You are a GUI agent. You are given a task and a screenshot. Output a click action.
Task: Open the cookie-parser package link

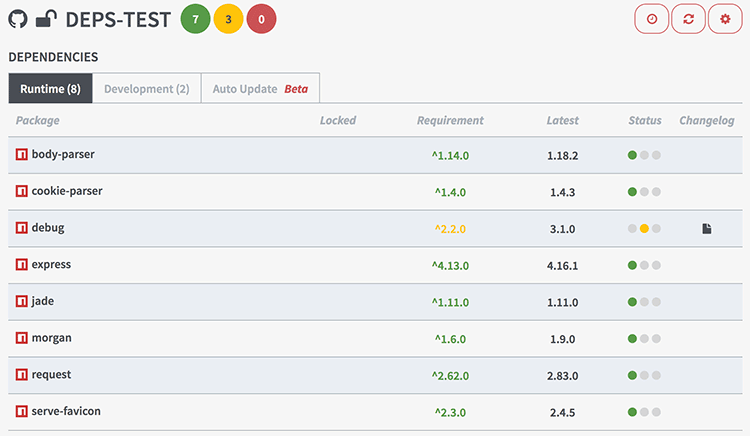(67, 191)
